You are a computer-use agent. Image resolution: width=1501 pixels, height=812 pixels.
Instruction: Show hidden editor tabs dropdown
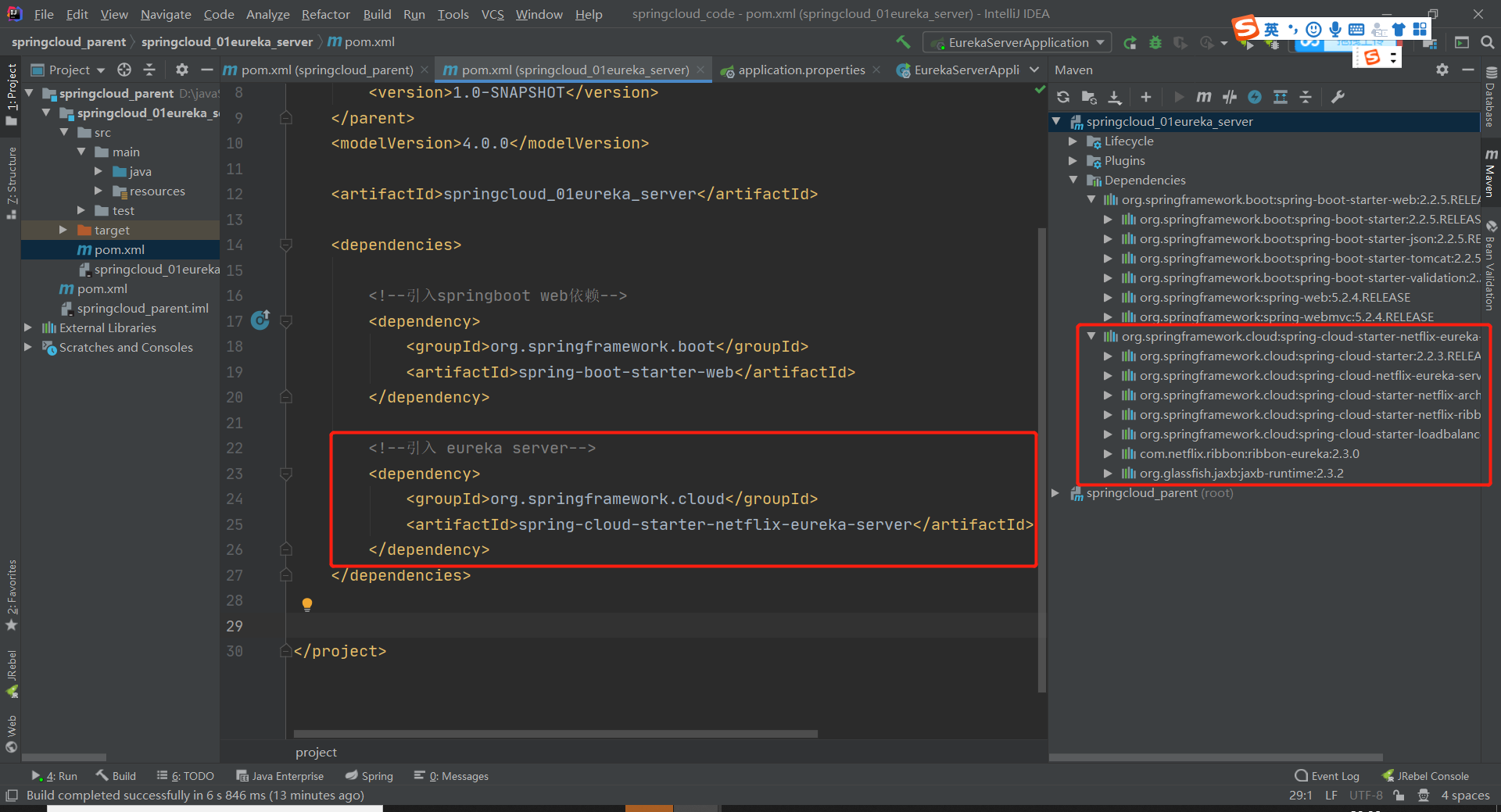[1034, 70]
